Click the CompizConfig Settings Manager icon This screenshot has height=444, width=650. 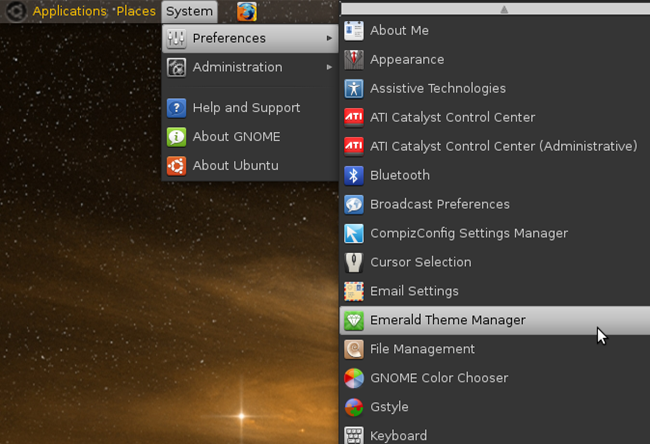354,233
